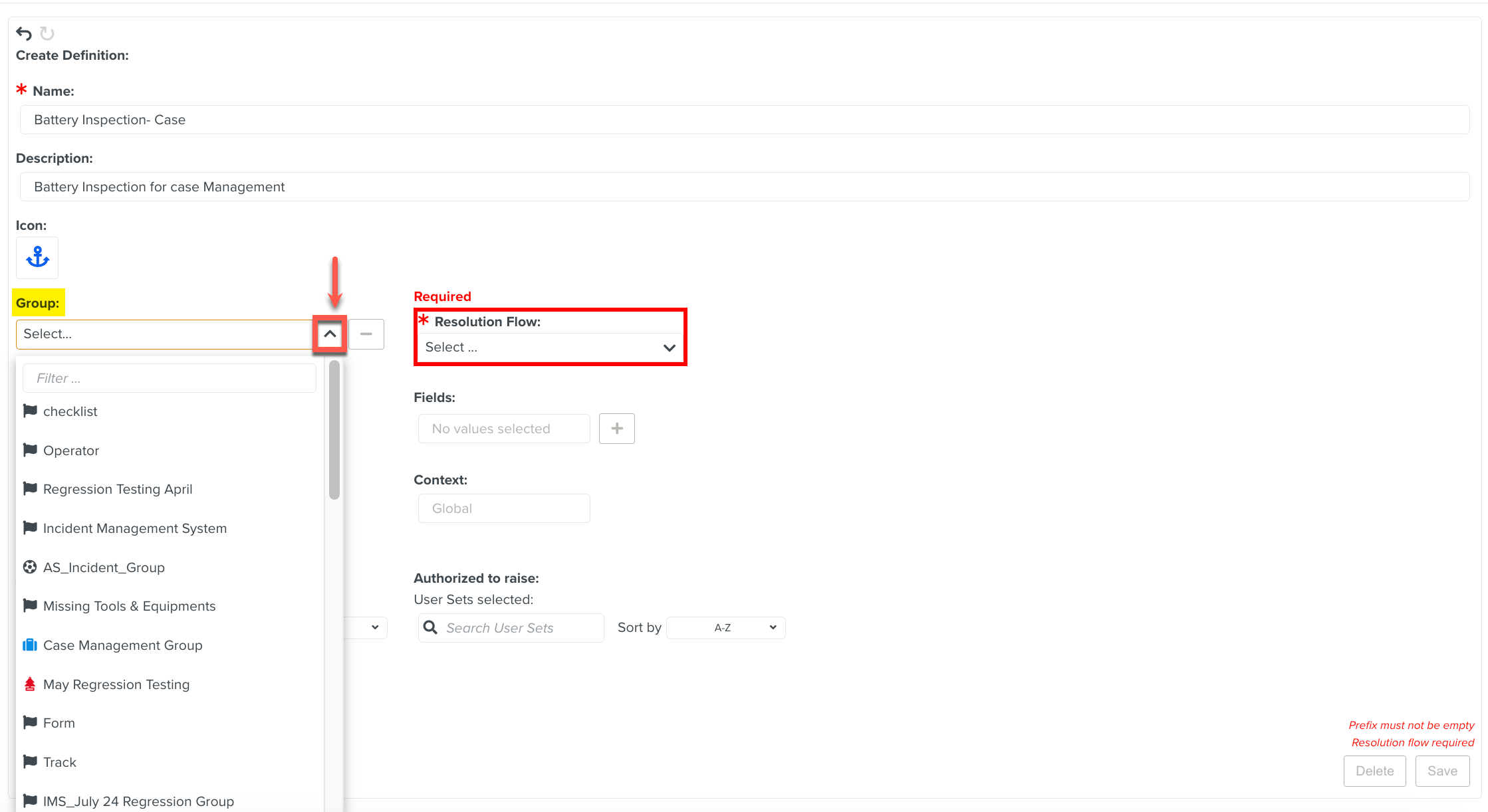
Task: Click the Name text field
Action: pos(744,120)
